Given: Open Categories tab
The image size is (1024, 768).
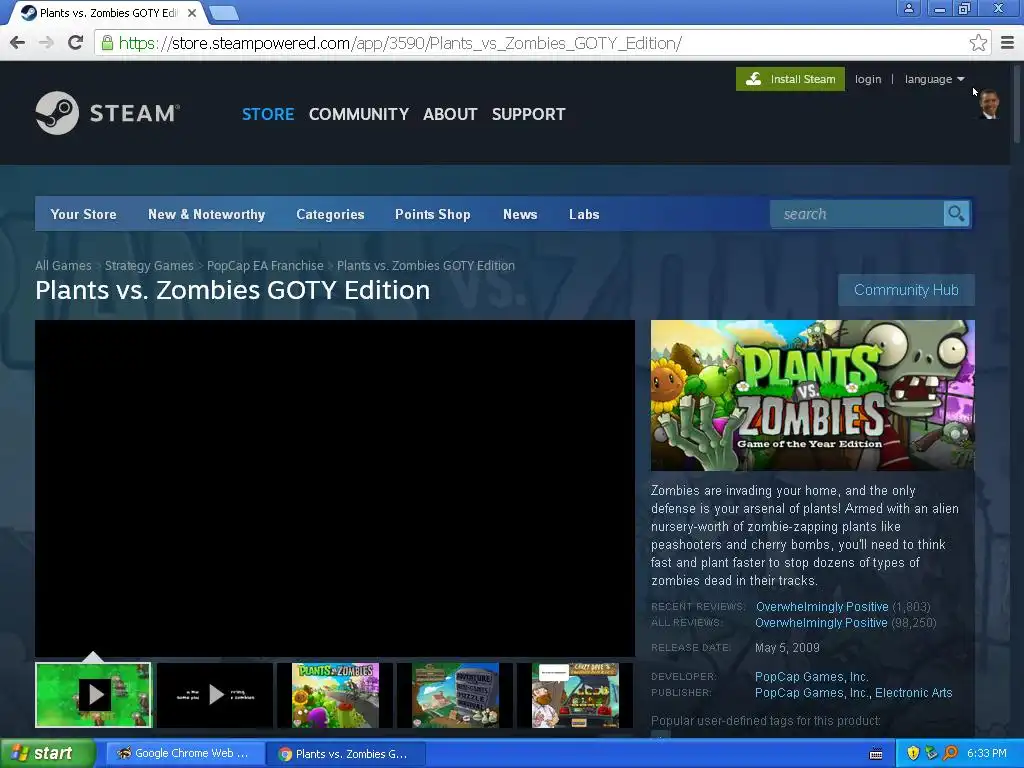Looking at the screenshot, I should pos(330,214).
